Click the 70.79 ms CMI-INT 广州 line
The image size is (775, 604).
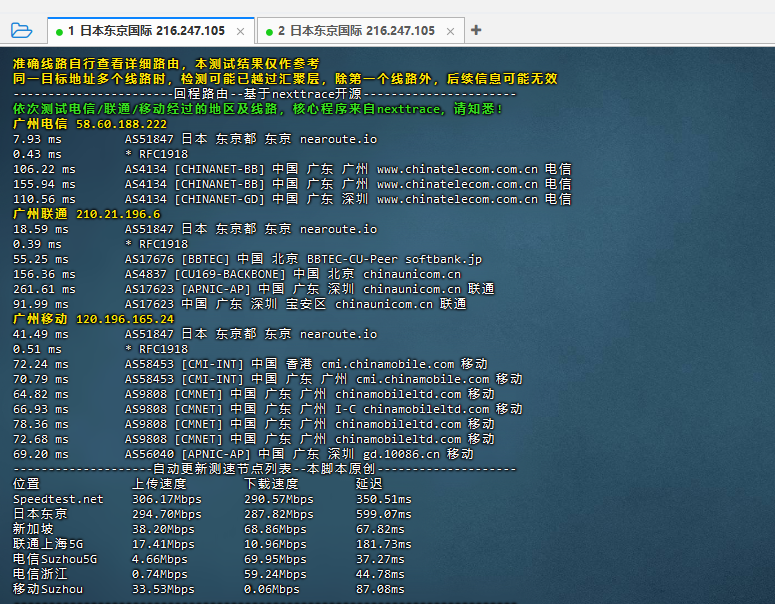[267, 379]
